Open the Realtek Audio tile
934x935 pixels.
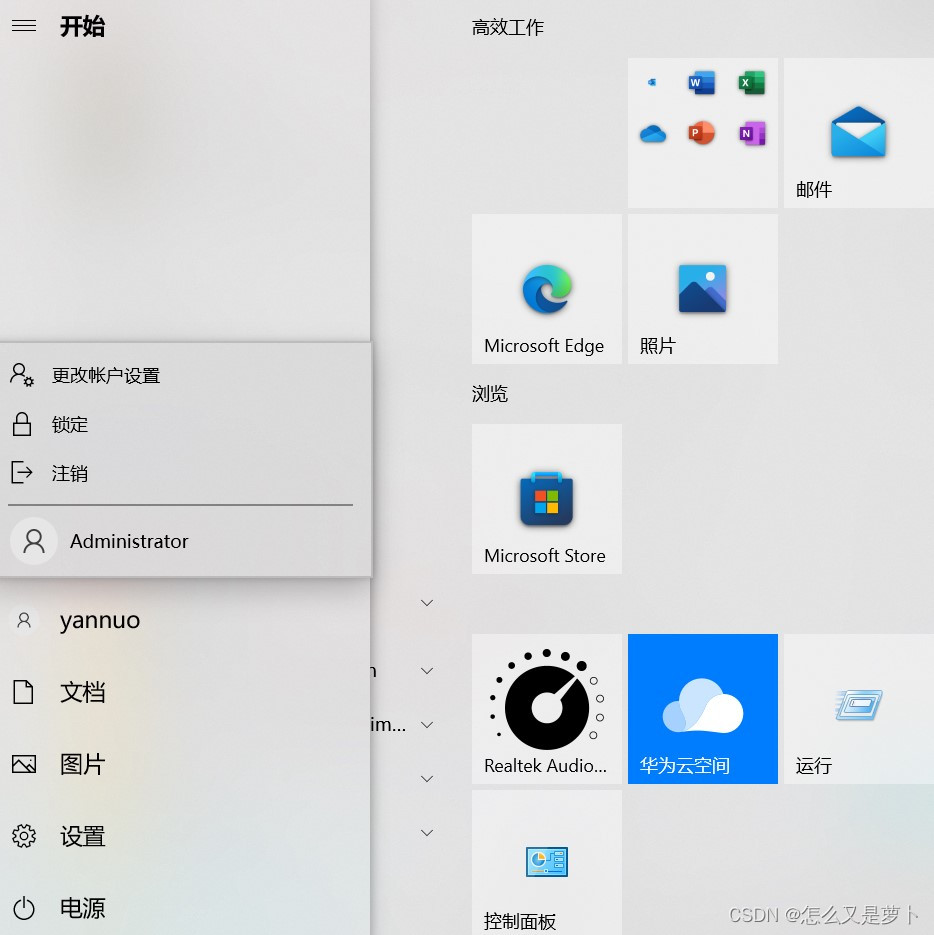click(547, 709)
